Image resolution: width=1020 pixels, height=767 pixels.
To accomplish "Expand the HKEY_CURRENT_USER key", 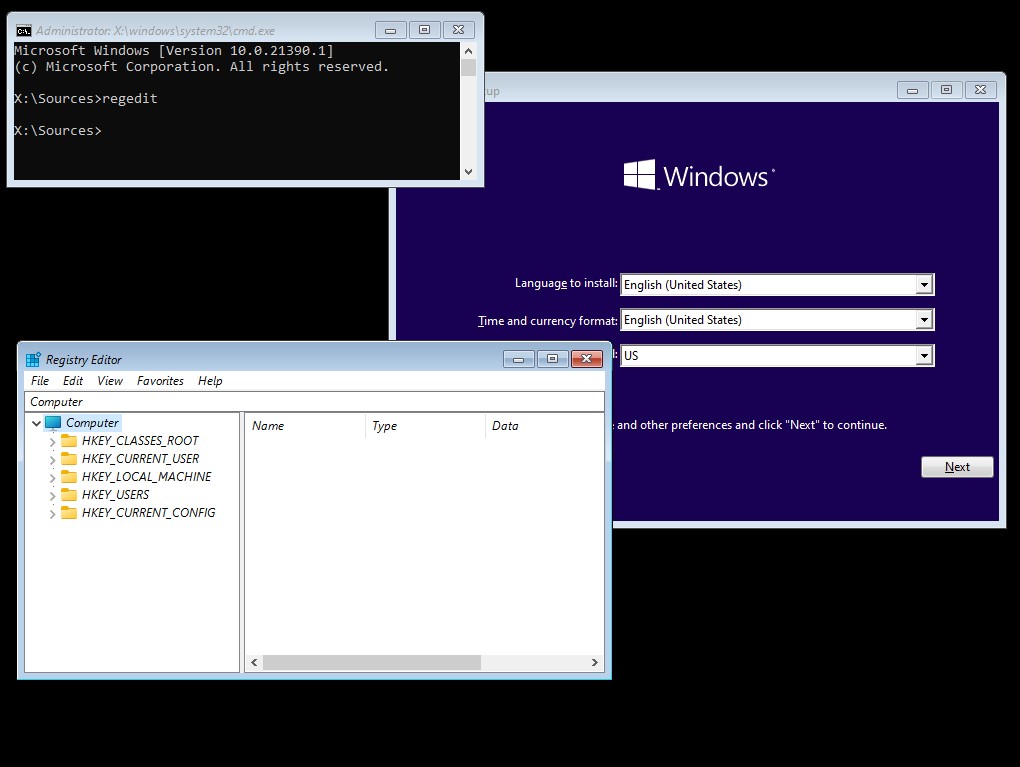I will click(52, 459).
